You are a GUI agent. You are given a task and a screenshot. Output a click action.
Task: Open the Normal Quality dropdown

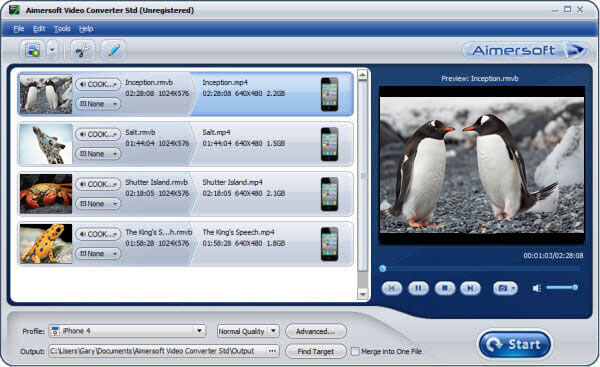(248, 331)
